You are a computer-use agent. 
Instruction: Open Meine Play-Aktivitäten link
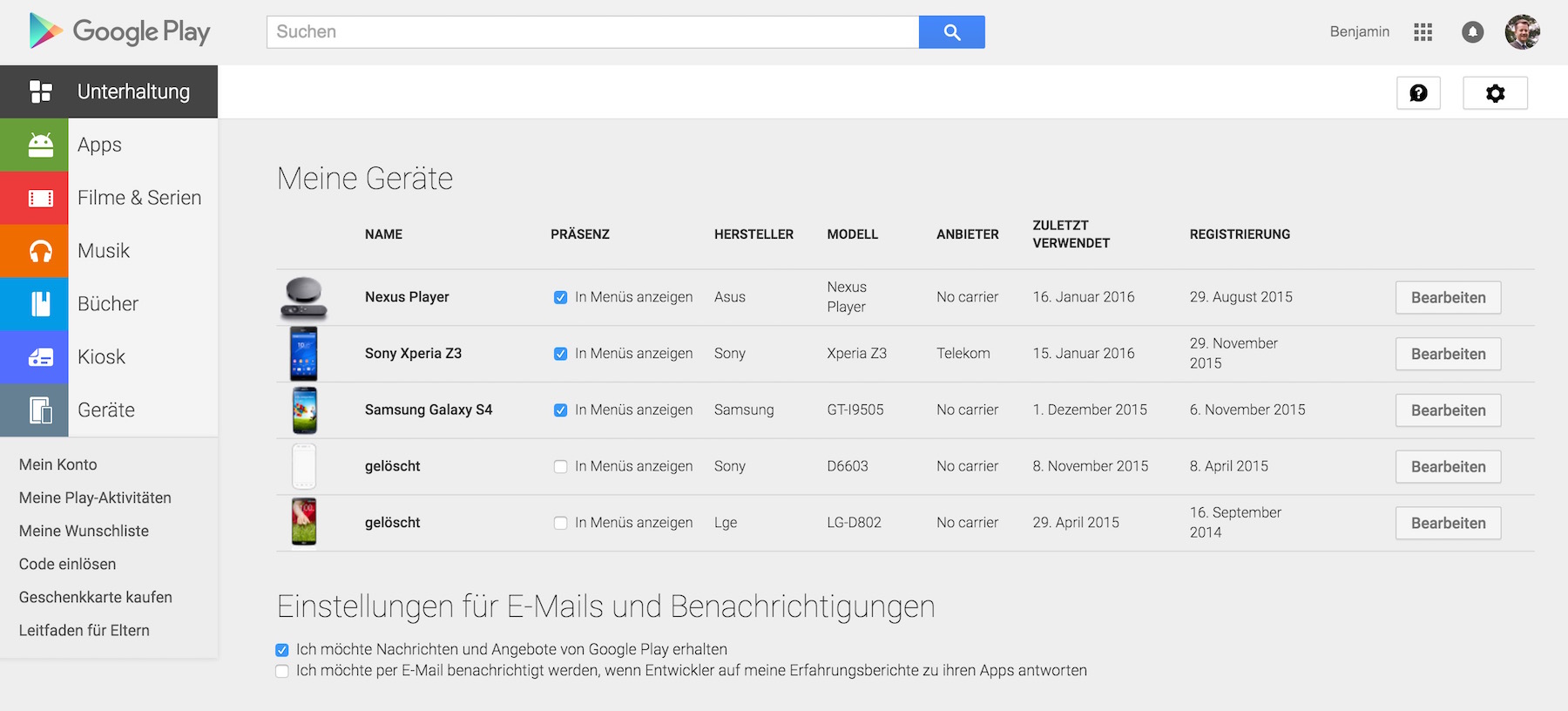(x=95, y=498)
